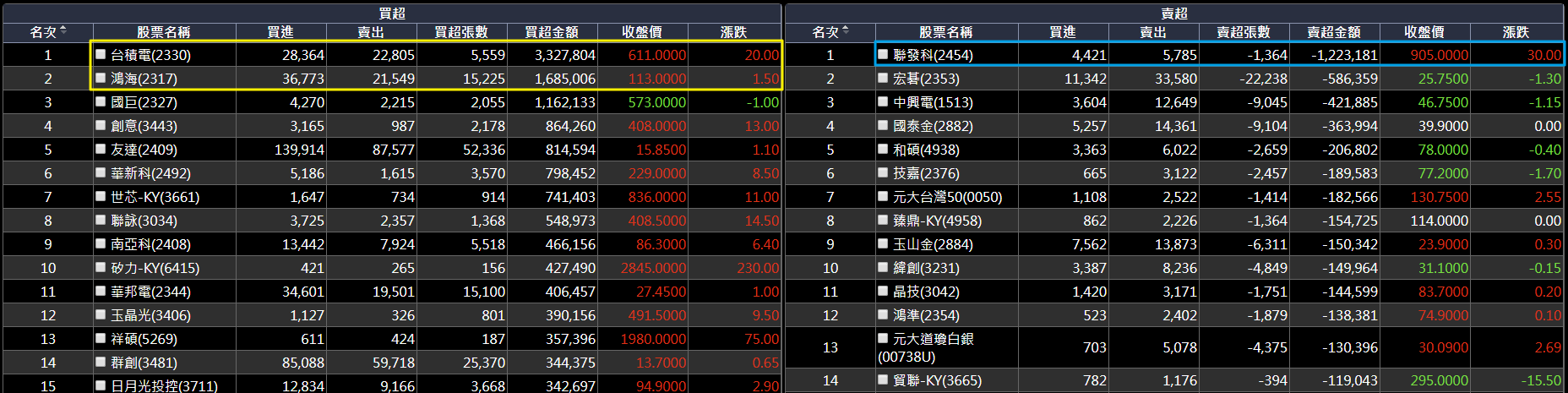Open stock 矽力-KY(6415)
This screenshot has width=1568, height=393.
155,268
